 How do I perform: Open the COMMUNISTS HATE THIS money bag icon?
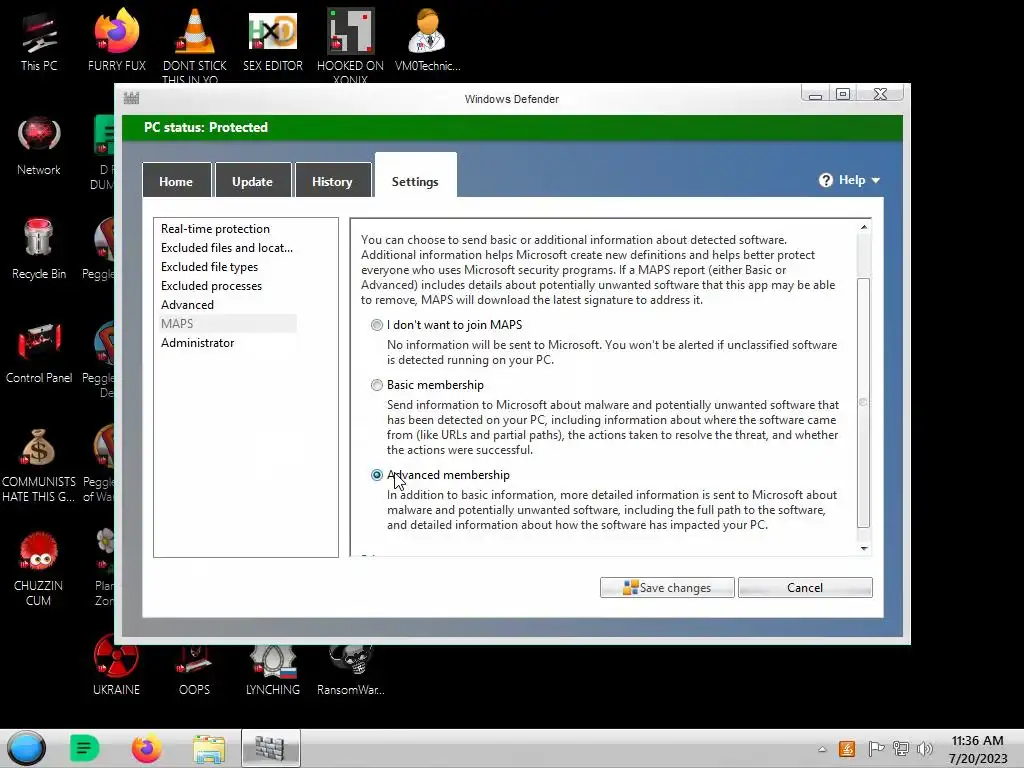[39, 464]
